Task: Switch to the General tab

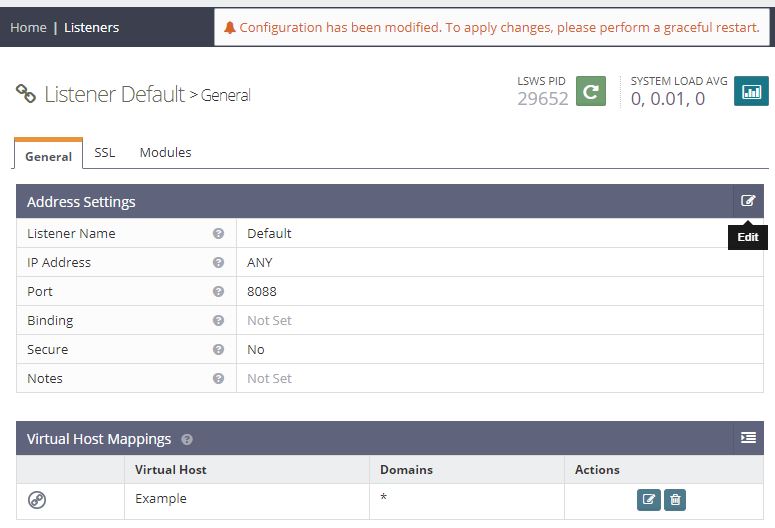Action: pyautogui.click(x=48, y=156)
